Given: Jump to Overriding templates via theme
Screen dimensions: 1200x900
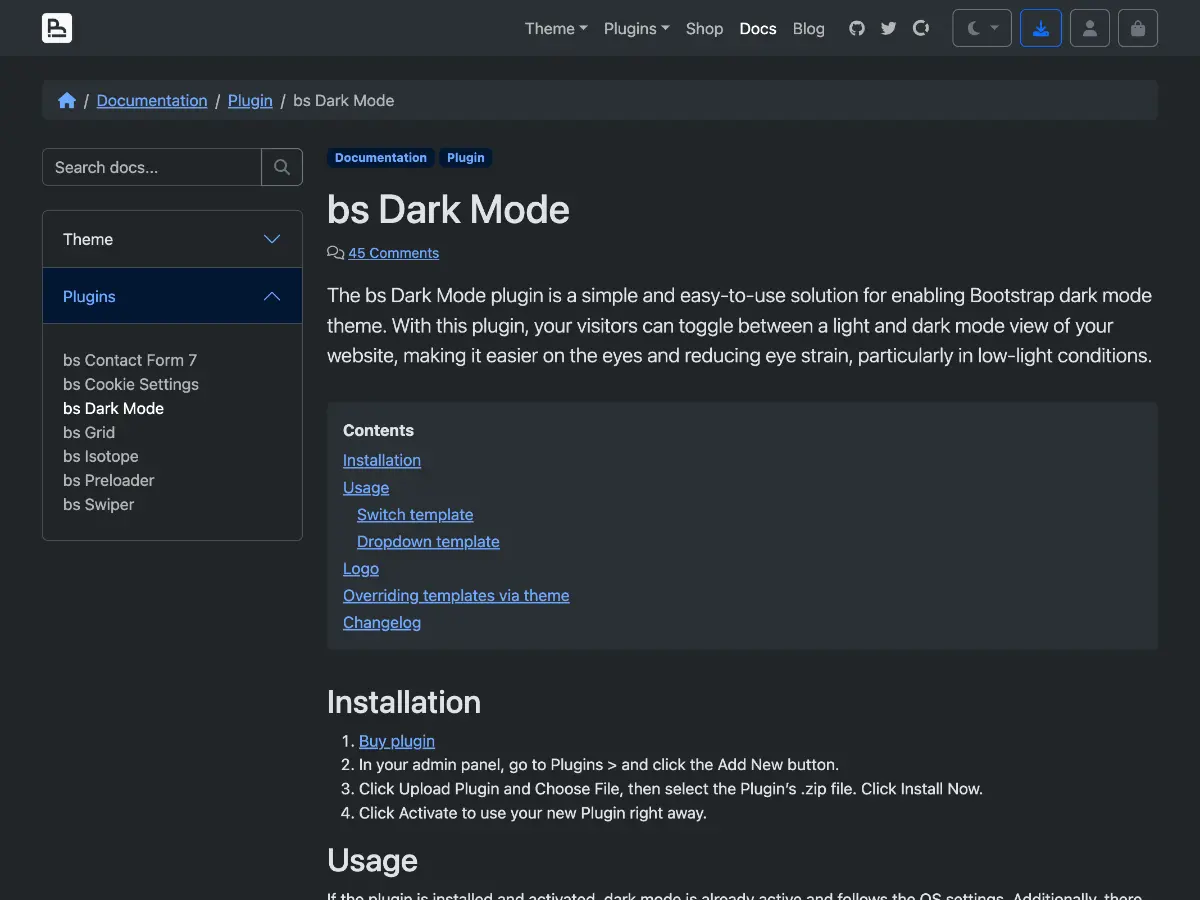Looking at the screenshot, I should [456, 595].
